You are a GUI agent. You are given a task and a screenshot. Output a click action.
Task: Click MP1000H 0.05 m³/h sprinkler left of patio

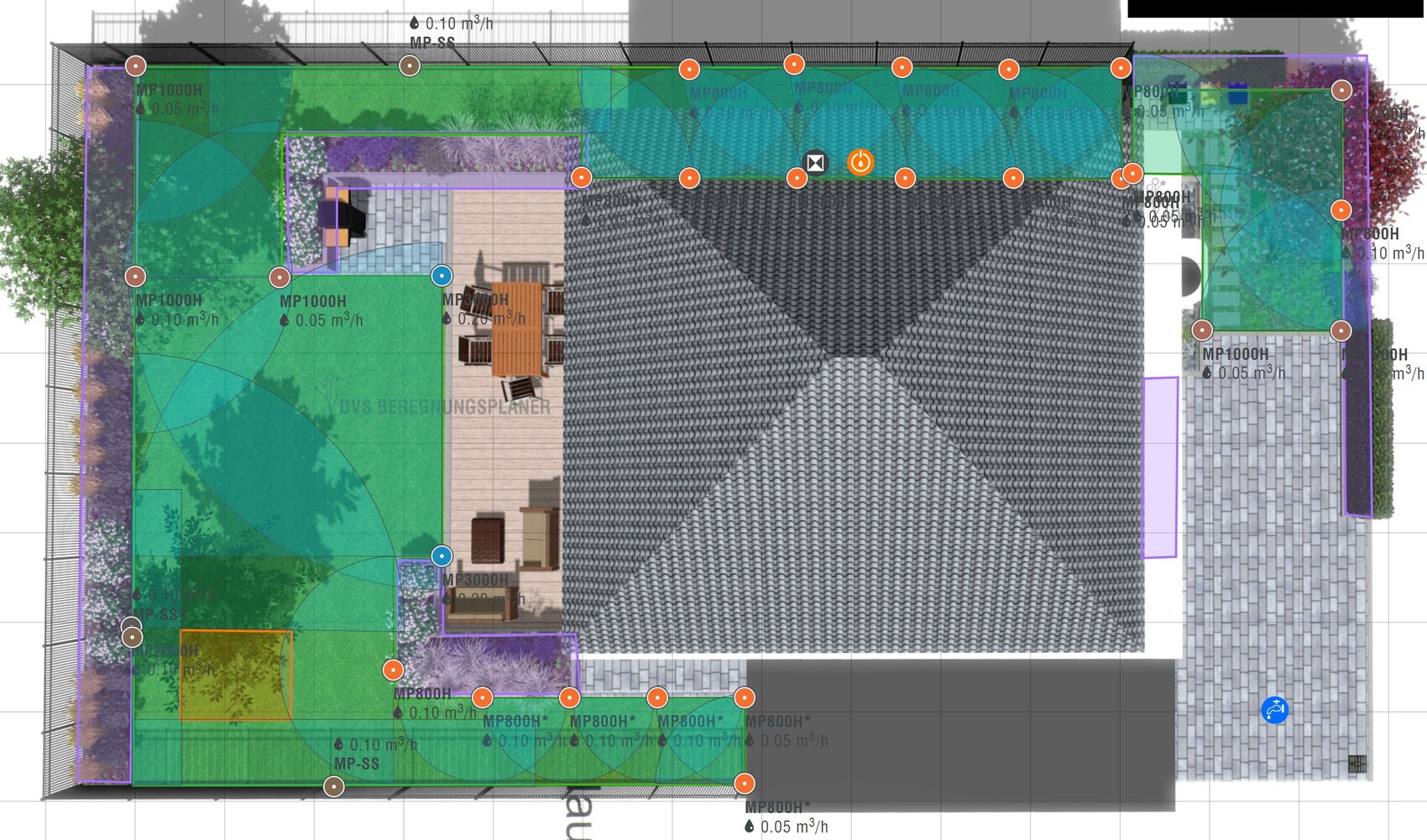[280, 277]
